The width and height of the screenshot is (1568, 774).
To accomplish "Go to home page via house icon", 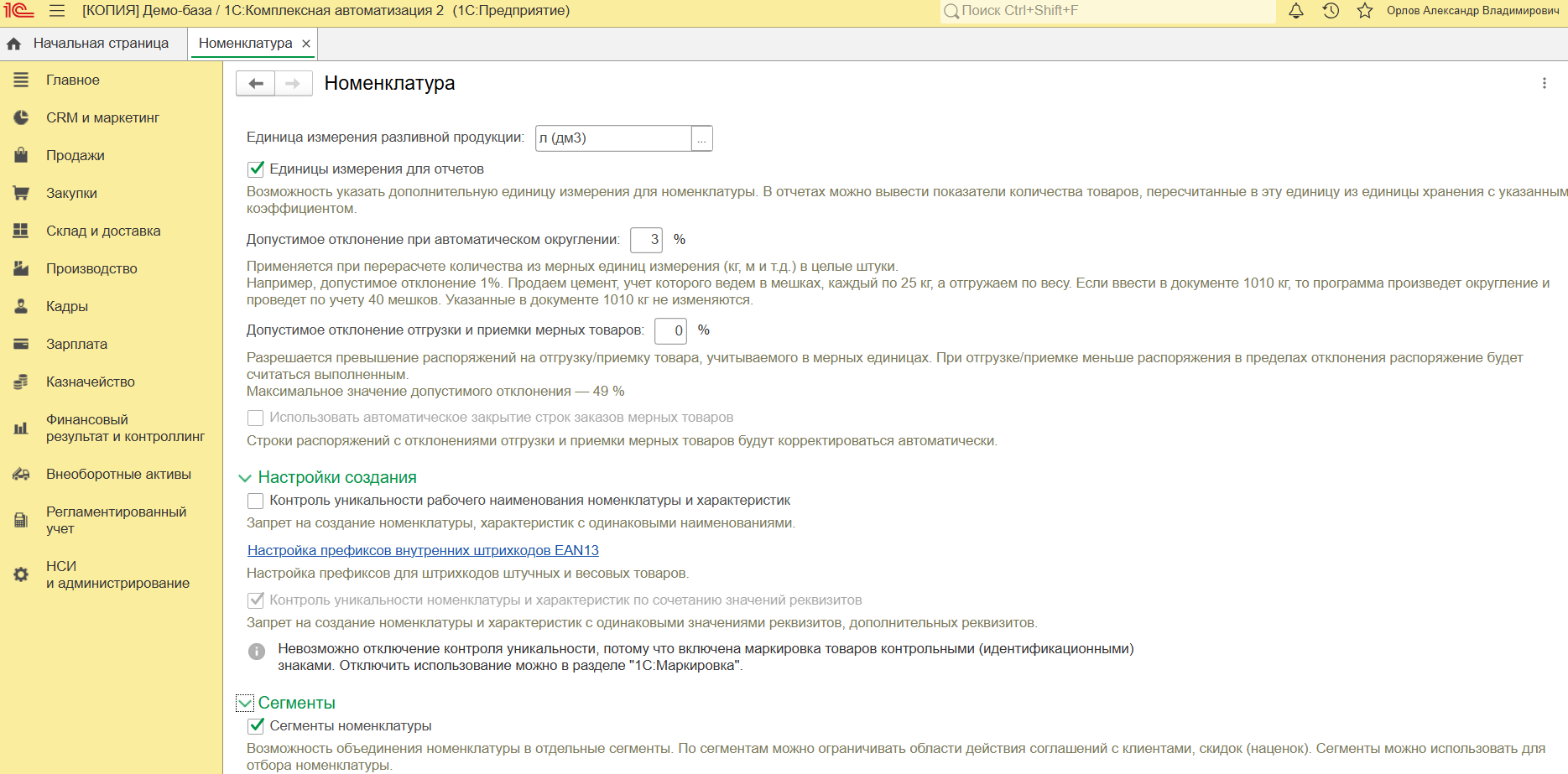I will (14, 44).
